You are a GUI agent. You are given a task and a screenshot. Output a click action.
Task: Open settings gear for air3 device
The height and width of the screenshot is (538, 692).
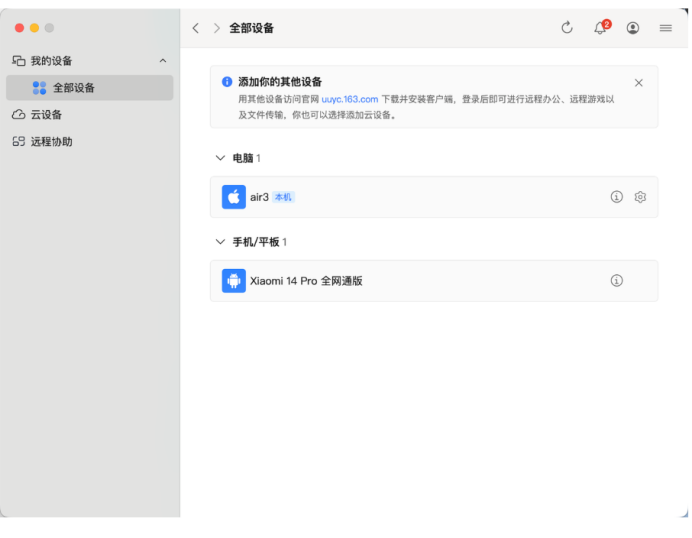pos(641,197)
